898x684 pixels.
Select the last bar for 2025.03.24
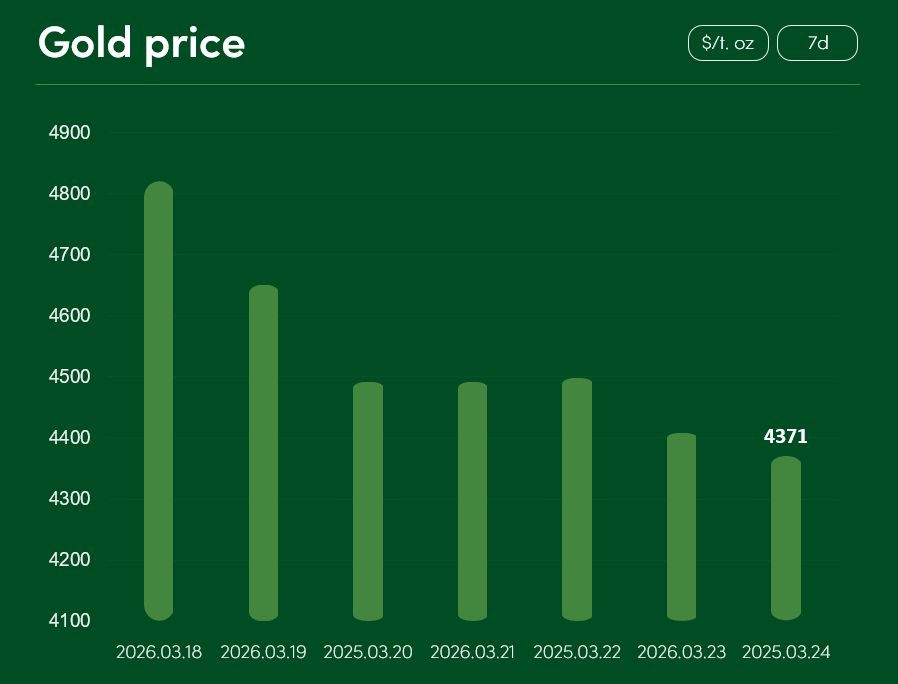pos(786,538)
